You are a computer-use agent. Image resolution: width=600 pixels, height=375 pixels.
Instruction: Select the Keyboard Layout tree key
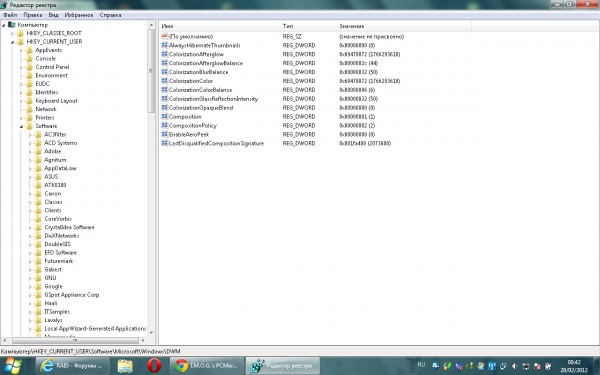pyautogui.click(x=56, y=101)
